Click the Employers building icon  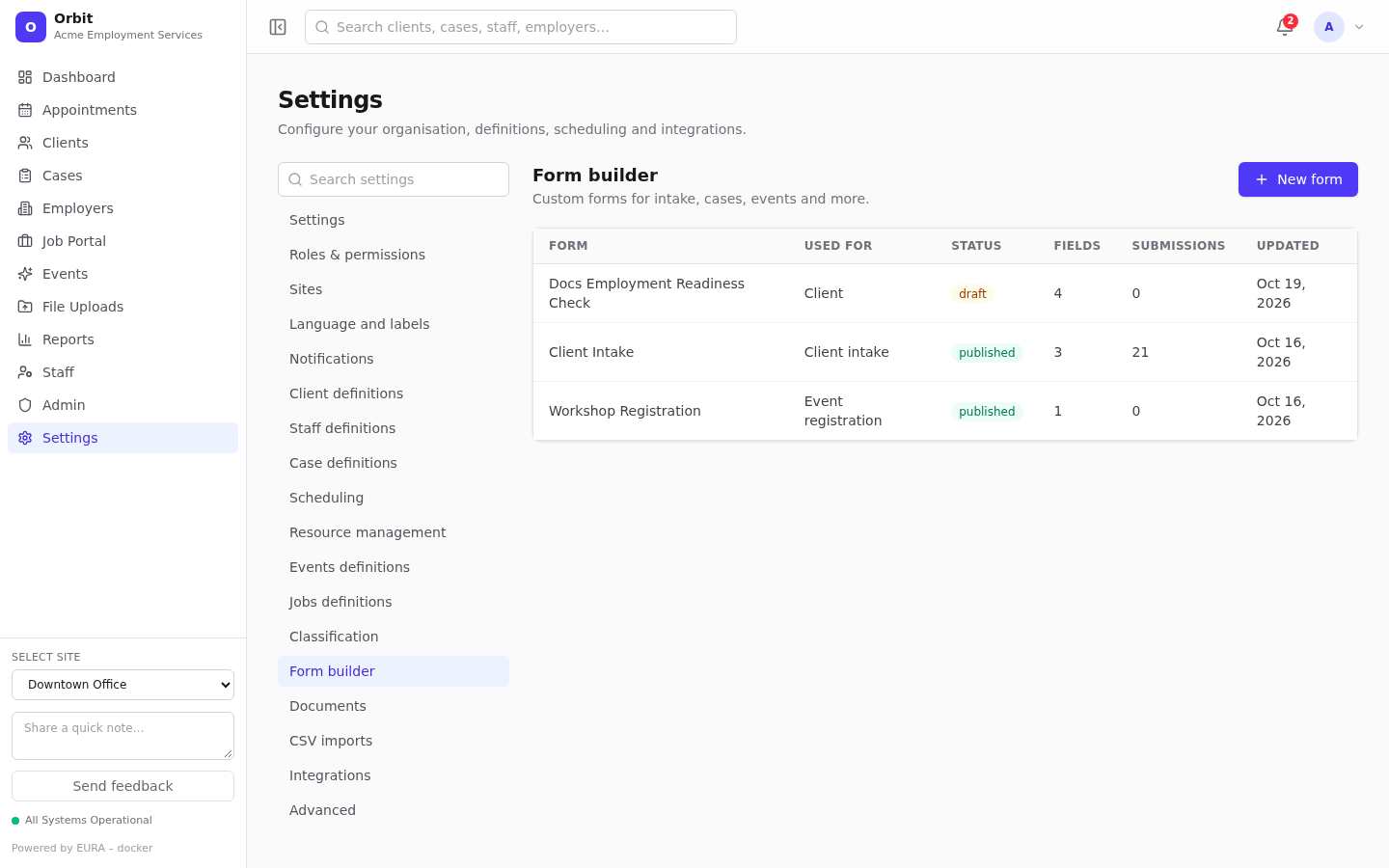pyautogui.click(x=25, y=208)
